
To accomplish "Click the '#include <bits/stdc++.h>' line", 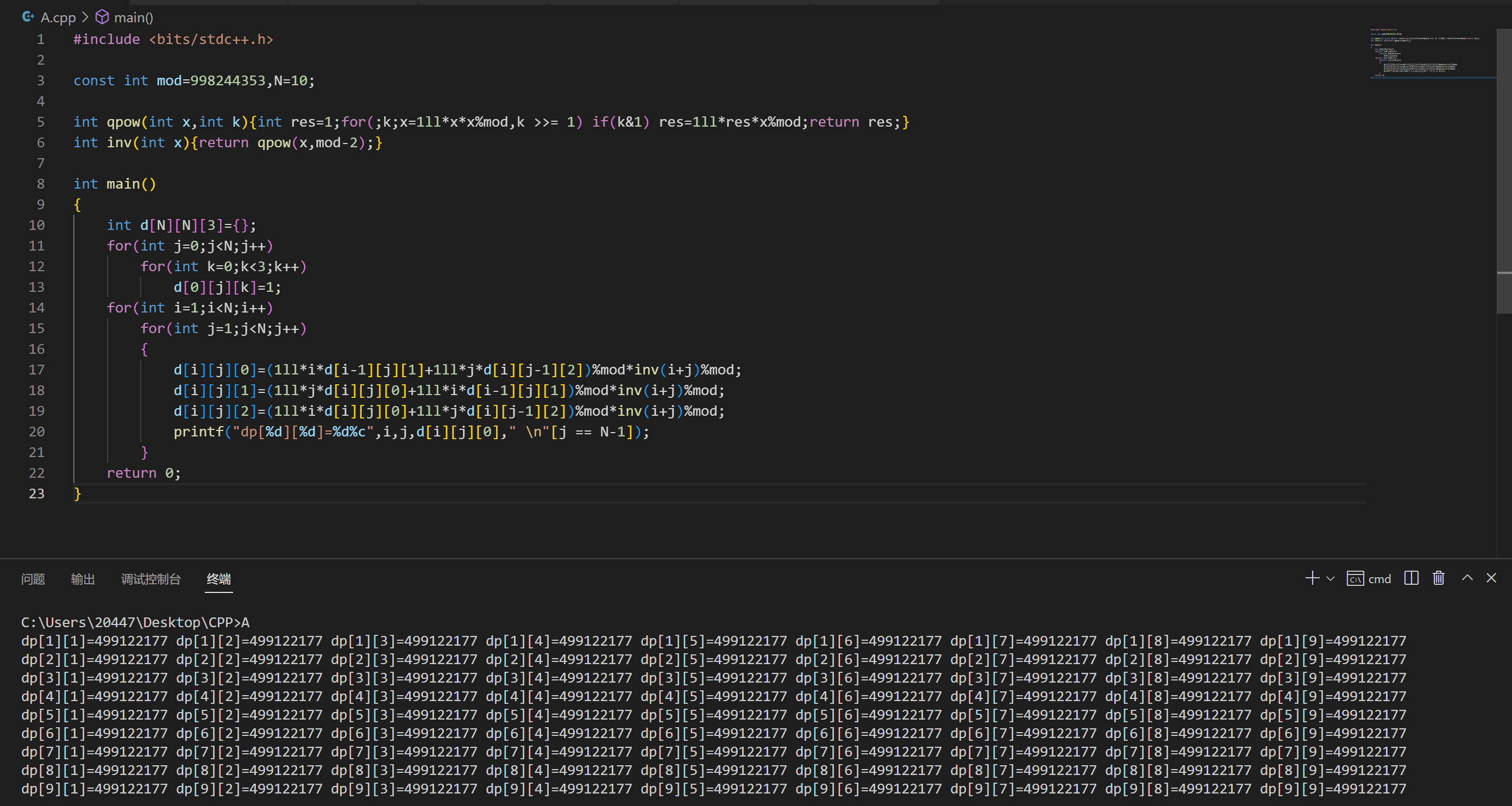I will pos(173,39).
